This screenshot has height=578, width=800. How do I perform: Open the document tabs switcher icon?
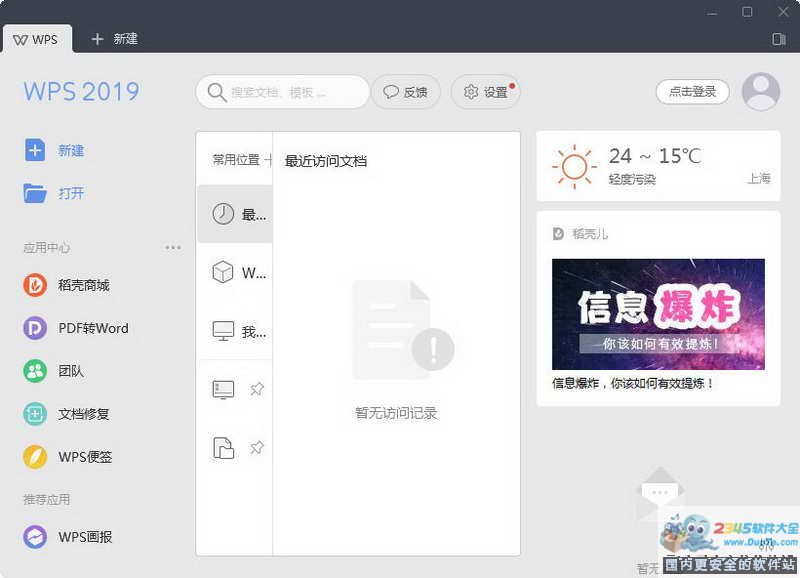[x=778, y=39]
